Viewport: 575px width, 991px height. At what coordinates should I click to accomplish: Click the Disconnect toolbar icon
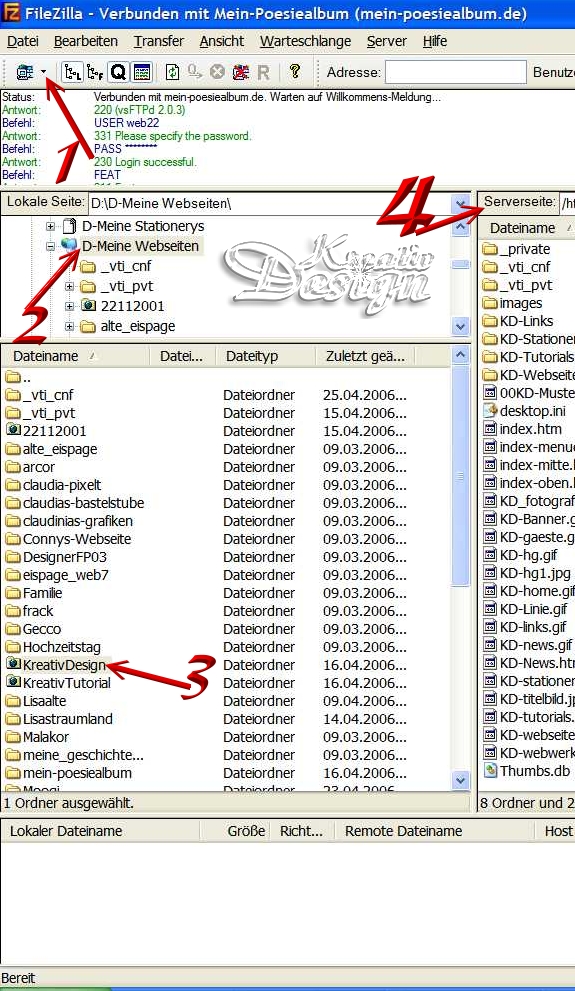[x=240, y=72]
